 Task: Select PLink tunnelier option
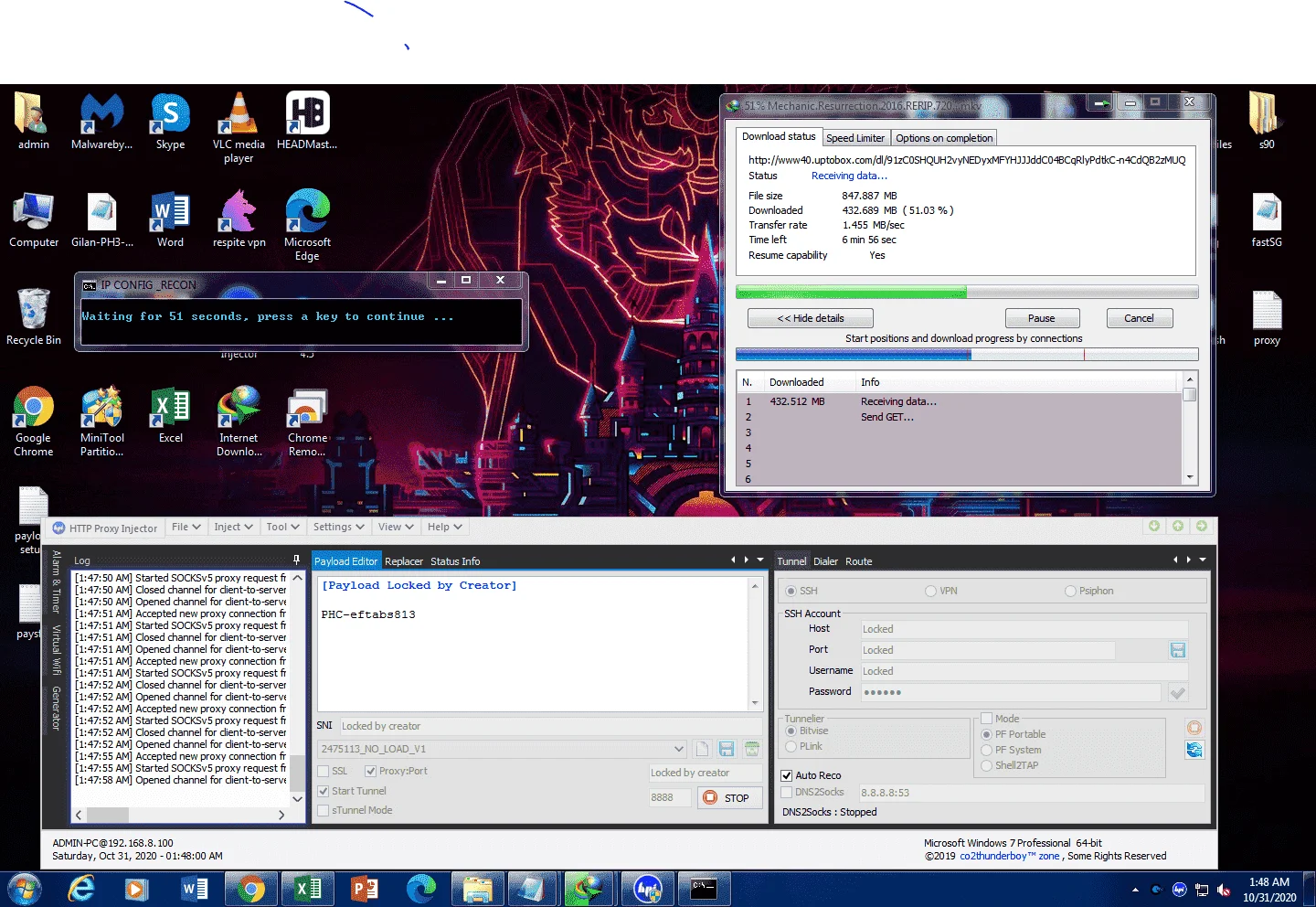point(791,747)
